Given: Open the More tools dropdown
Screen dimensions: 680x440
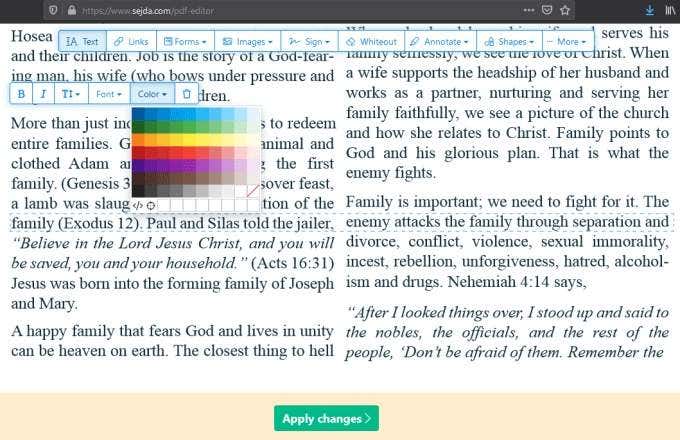Looking at the screenshot, I should pyautogui.click(x=568, y=42).
